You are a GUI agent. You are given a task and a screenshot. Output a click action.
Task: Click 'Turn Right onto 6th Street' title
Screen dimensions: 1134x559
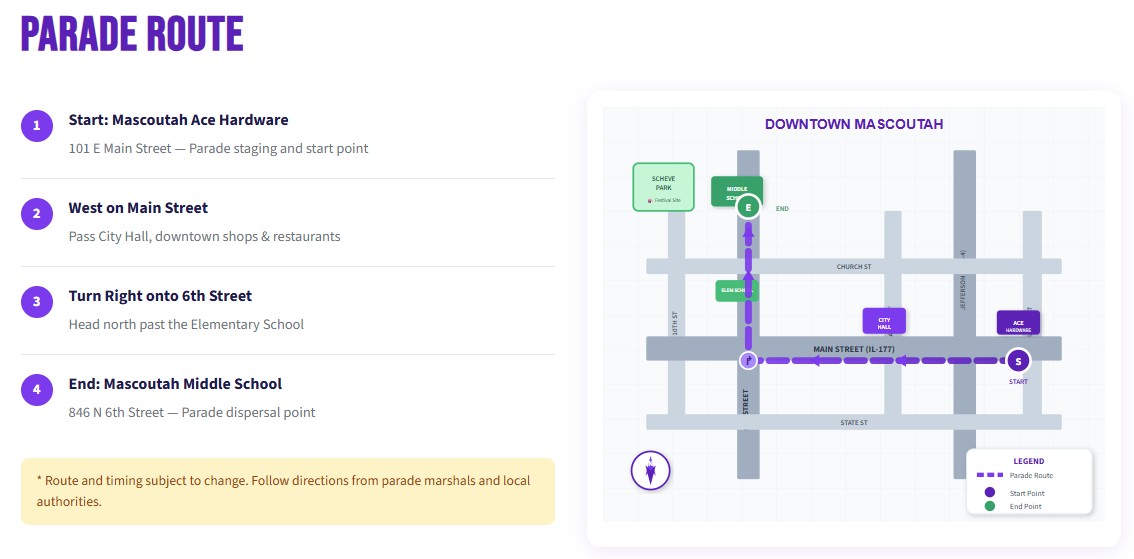point(161,296)
